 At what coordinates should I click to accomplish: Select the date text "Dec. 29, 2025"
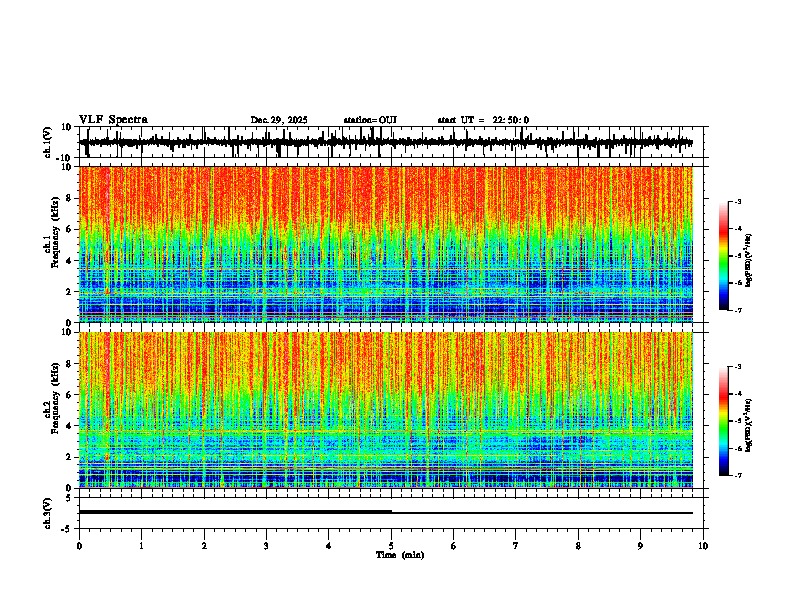click(x=279, y=120)
